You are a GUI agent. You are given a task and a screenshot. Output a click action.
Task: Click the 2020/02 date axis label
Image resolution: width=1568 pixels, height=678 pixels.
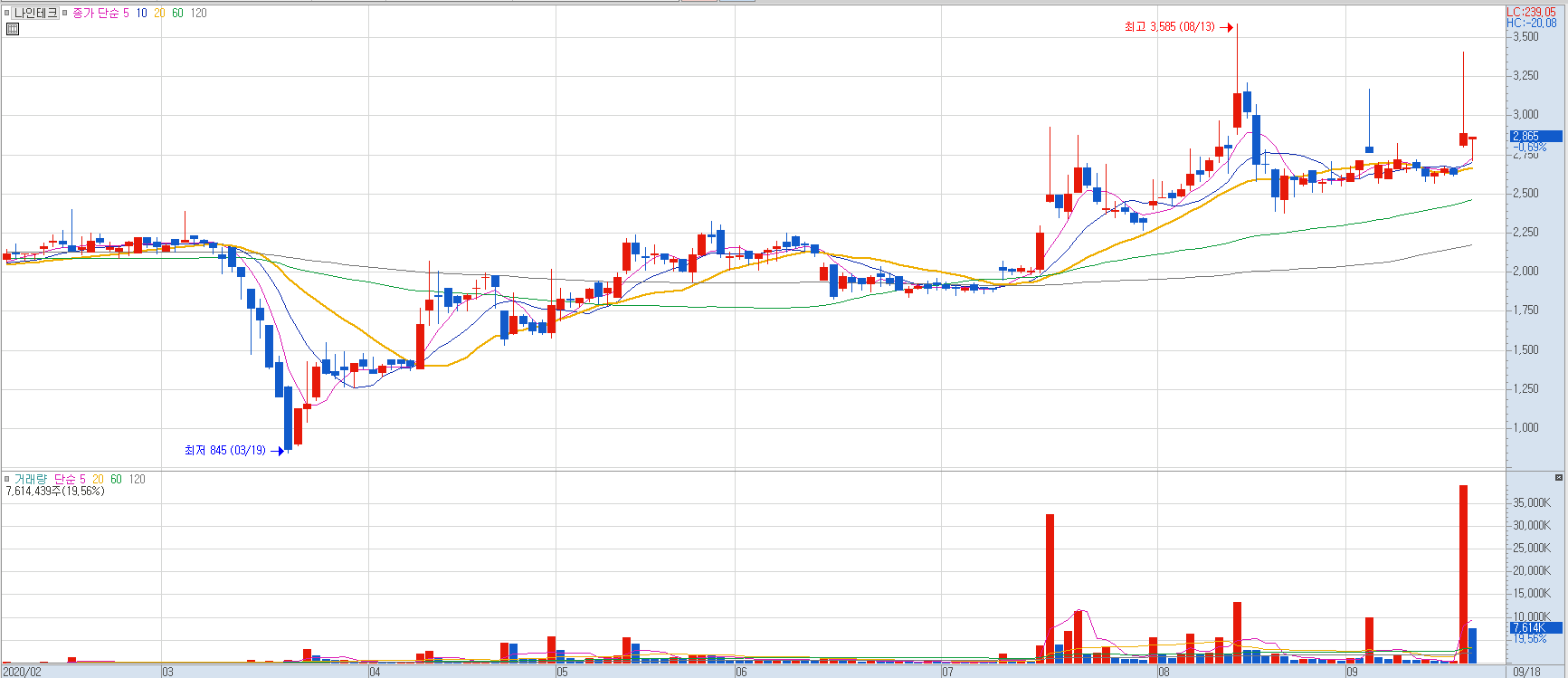23,672
